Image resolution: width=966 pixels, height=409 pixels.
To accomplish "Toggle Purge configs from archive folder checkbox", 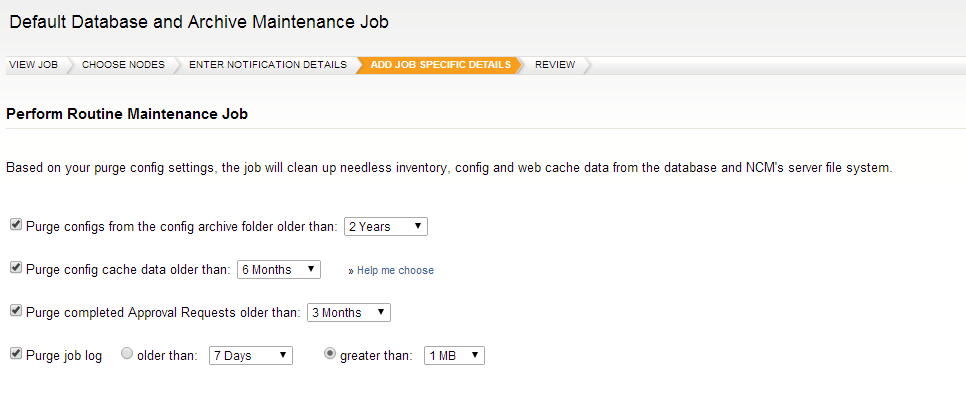I will 15,225.
